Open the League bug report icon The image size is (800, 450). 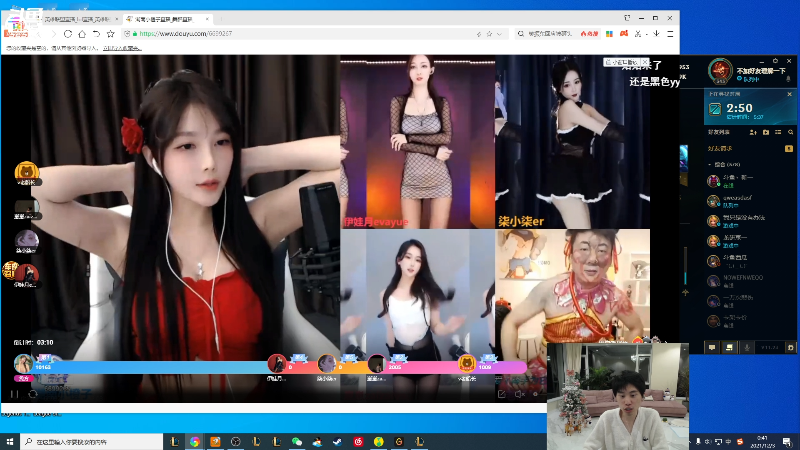tap(790, 347)
